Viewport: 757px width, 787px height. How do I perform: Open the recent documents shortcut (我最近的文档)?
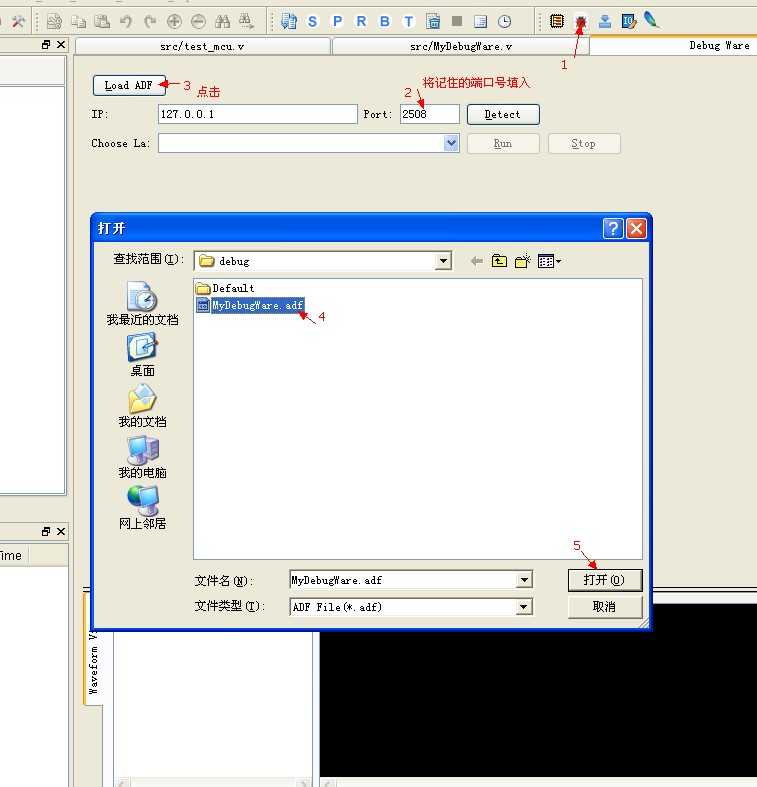pos(143,304)
